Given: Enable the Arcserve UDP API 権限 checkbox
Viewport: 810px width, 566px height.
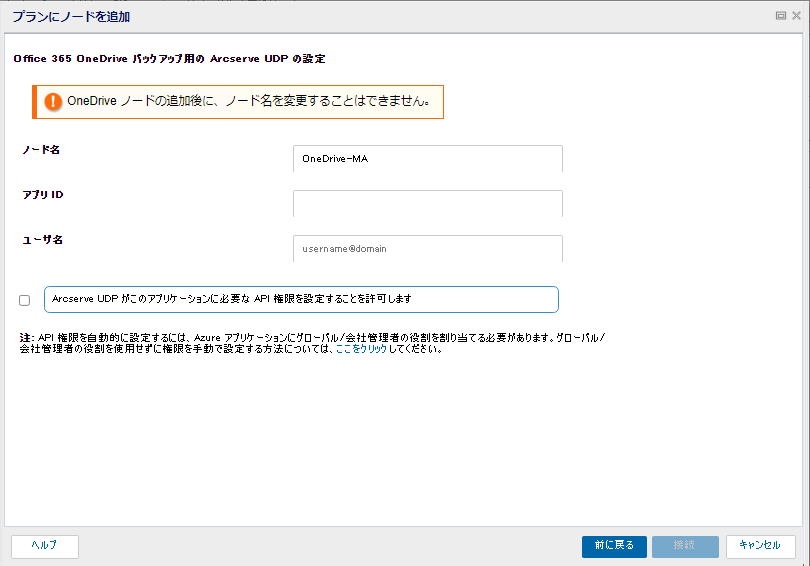Looking at the screenshot, I should [x=24, y=300].
